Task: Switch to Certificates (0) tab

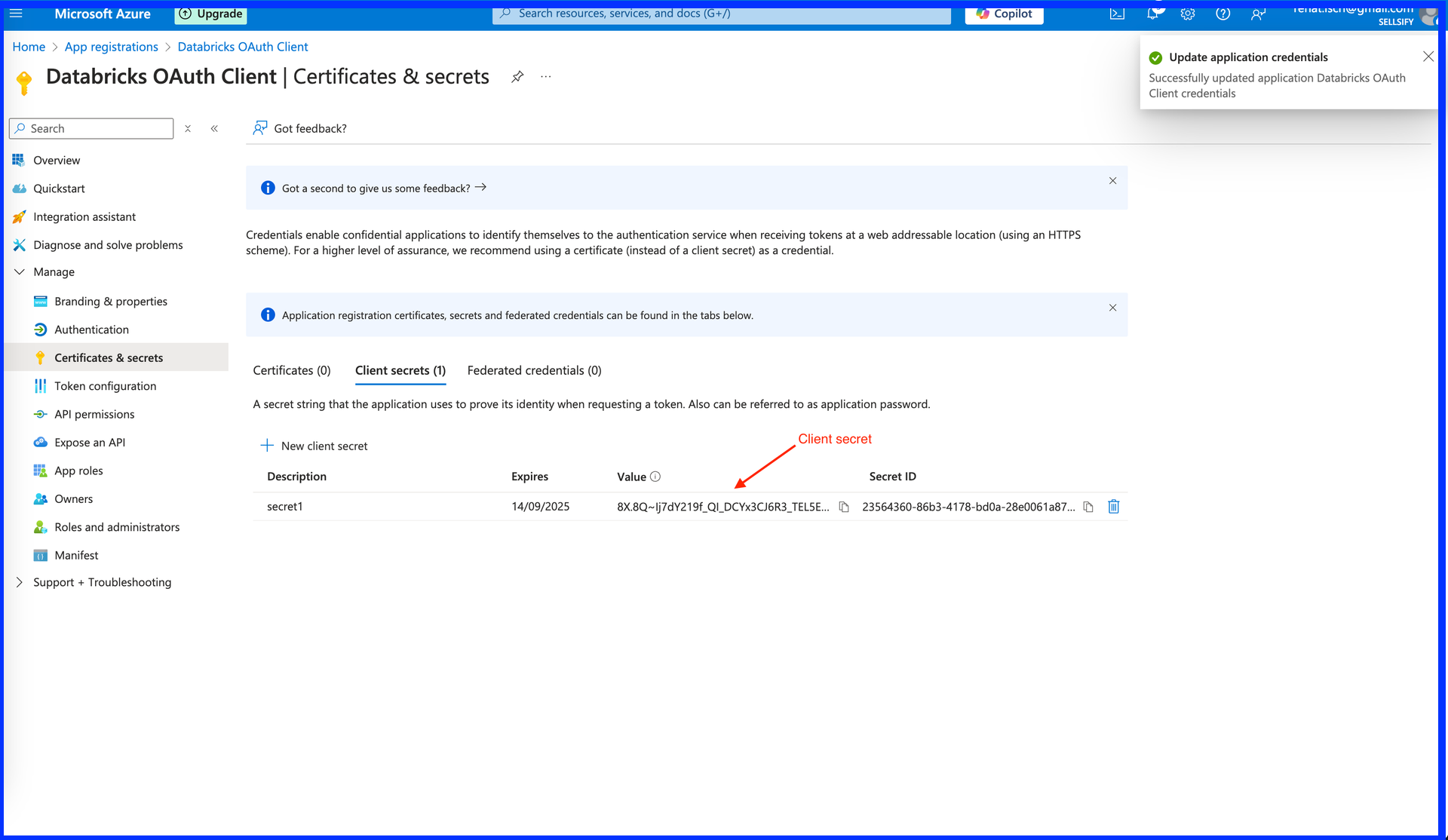Action: tap(292, 370)
